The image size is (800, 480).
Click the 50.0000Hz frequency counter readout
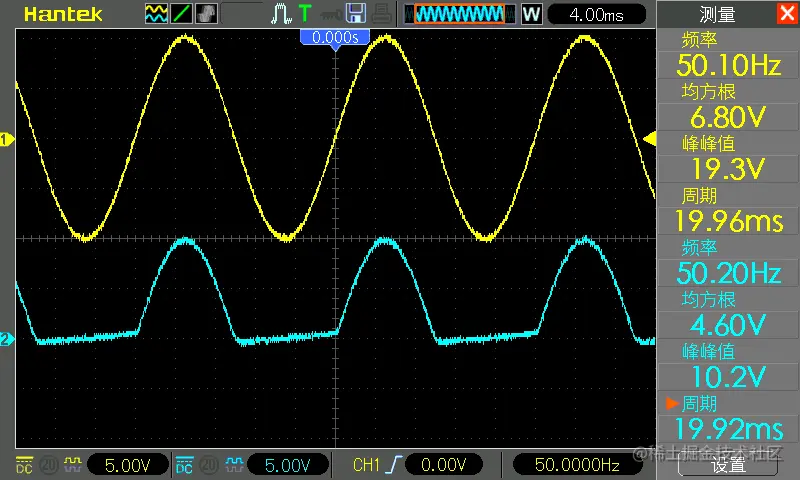pyautogui.click(x=577, y=465)
